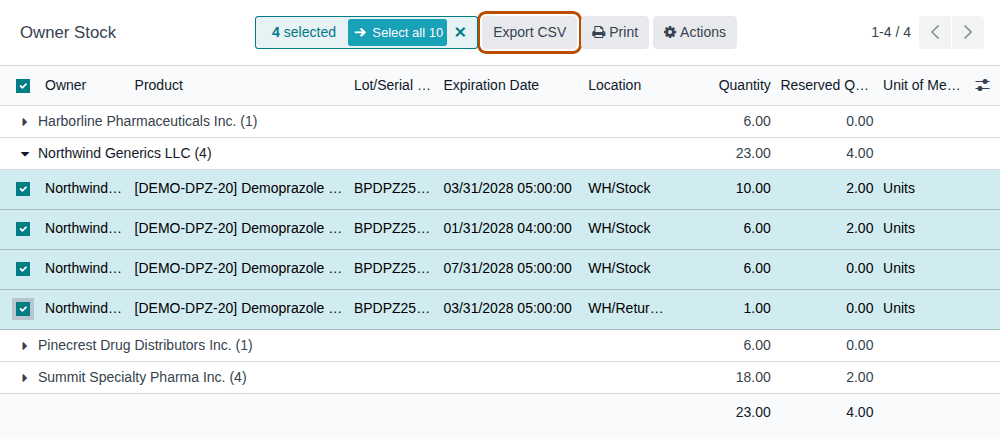The width and height of the screenshot is (1000, 439).
Task: Click the 1-4 / 4 pager counter
Action: 891,33
